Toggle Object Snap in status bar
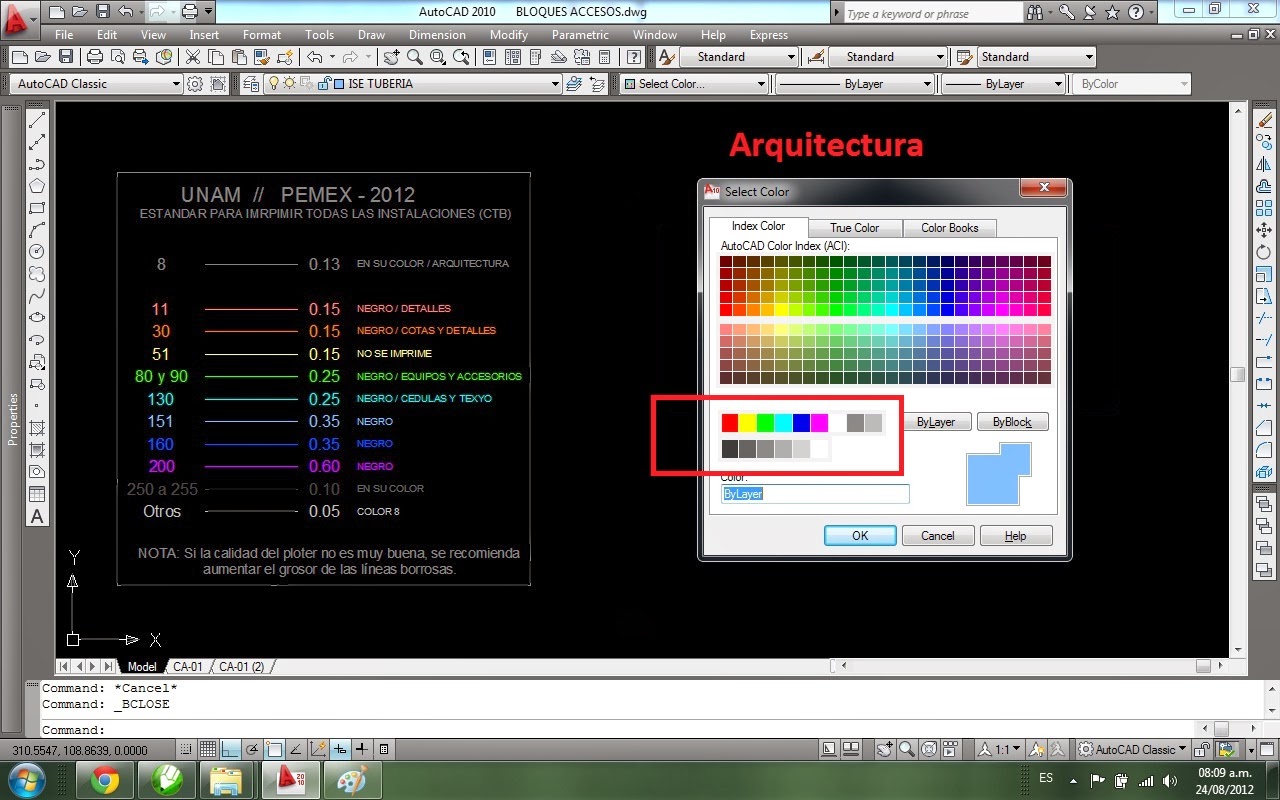The height and width of the screenshot is (800, 1280). click(274, 749)
